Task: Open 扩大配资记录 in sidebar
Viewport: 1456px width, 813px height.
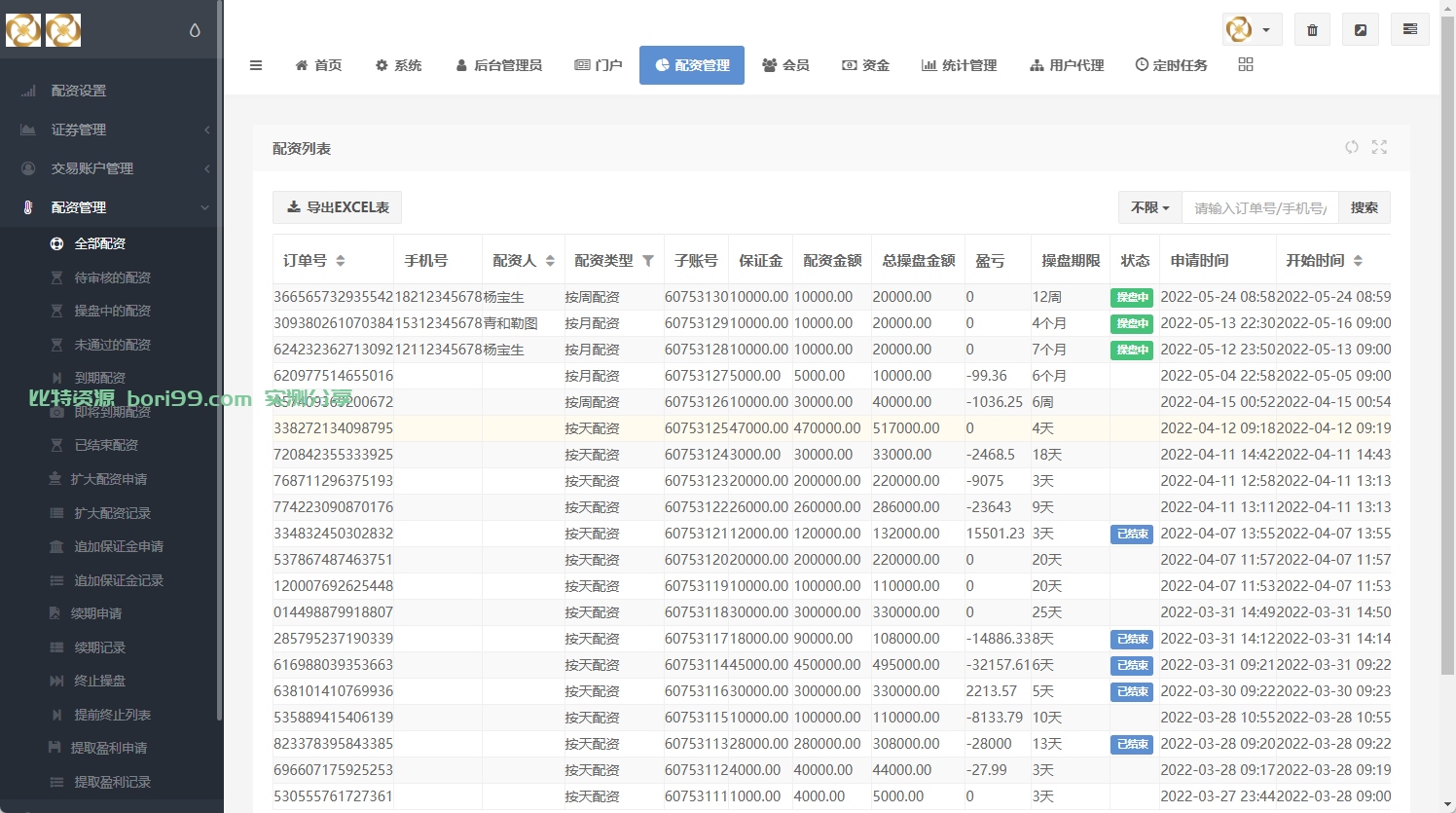Action: (x=112, y=513)
